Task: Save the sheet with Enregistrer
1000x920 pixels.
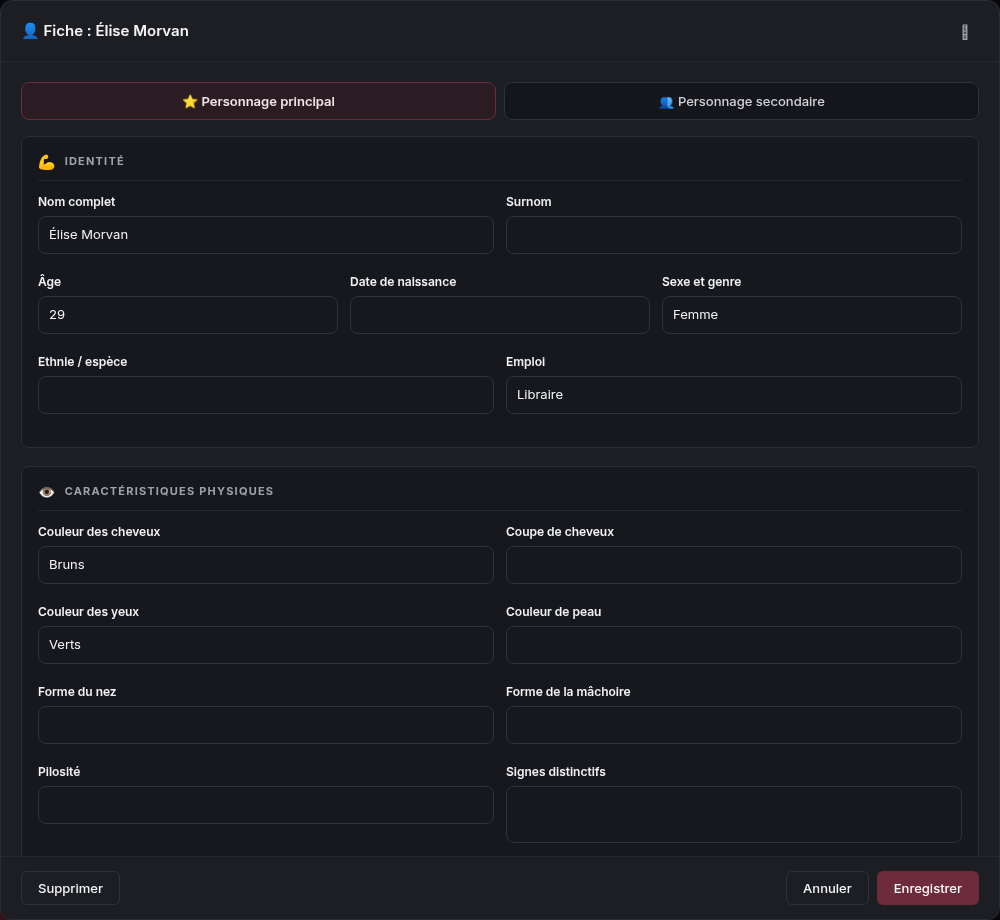Action: click(927, 888)
